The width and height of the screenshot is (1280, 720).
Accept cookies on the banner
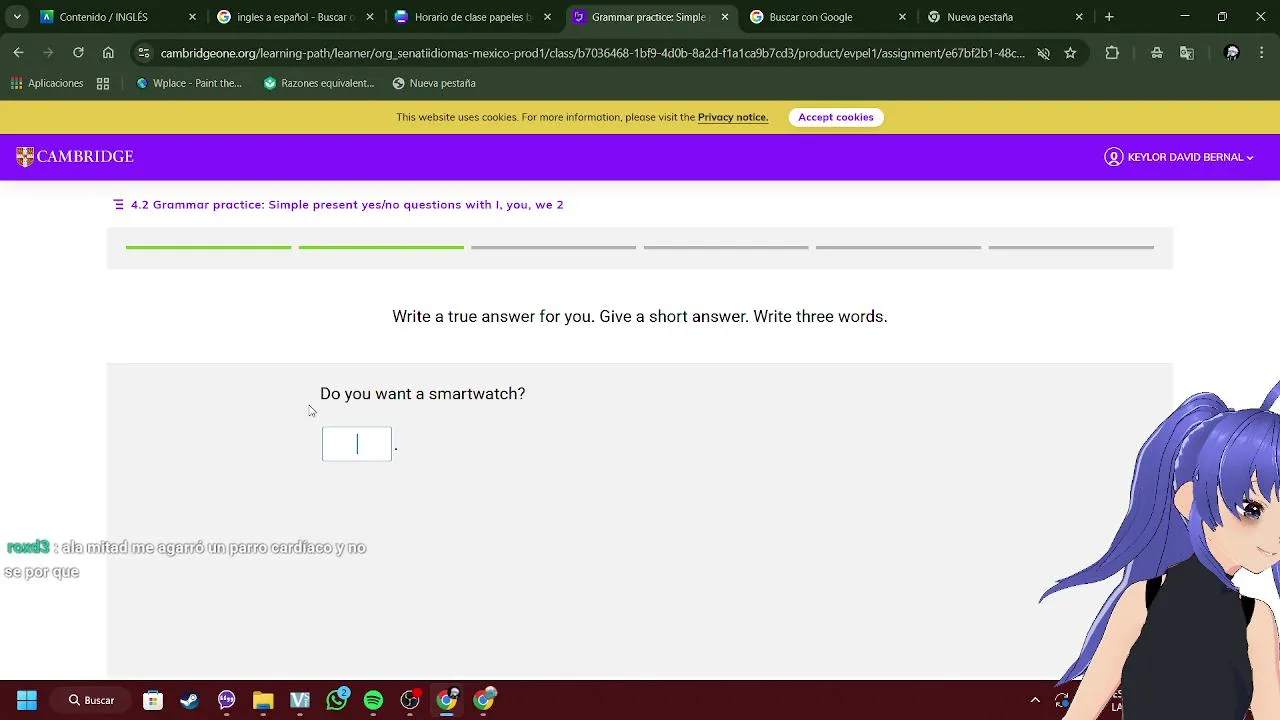point(836,117)
